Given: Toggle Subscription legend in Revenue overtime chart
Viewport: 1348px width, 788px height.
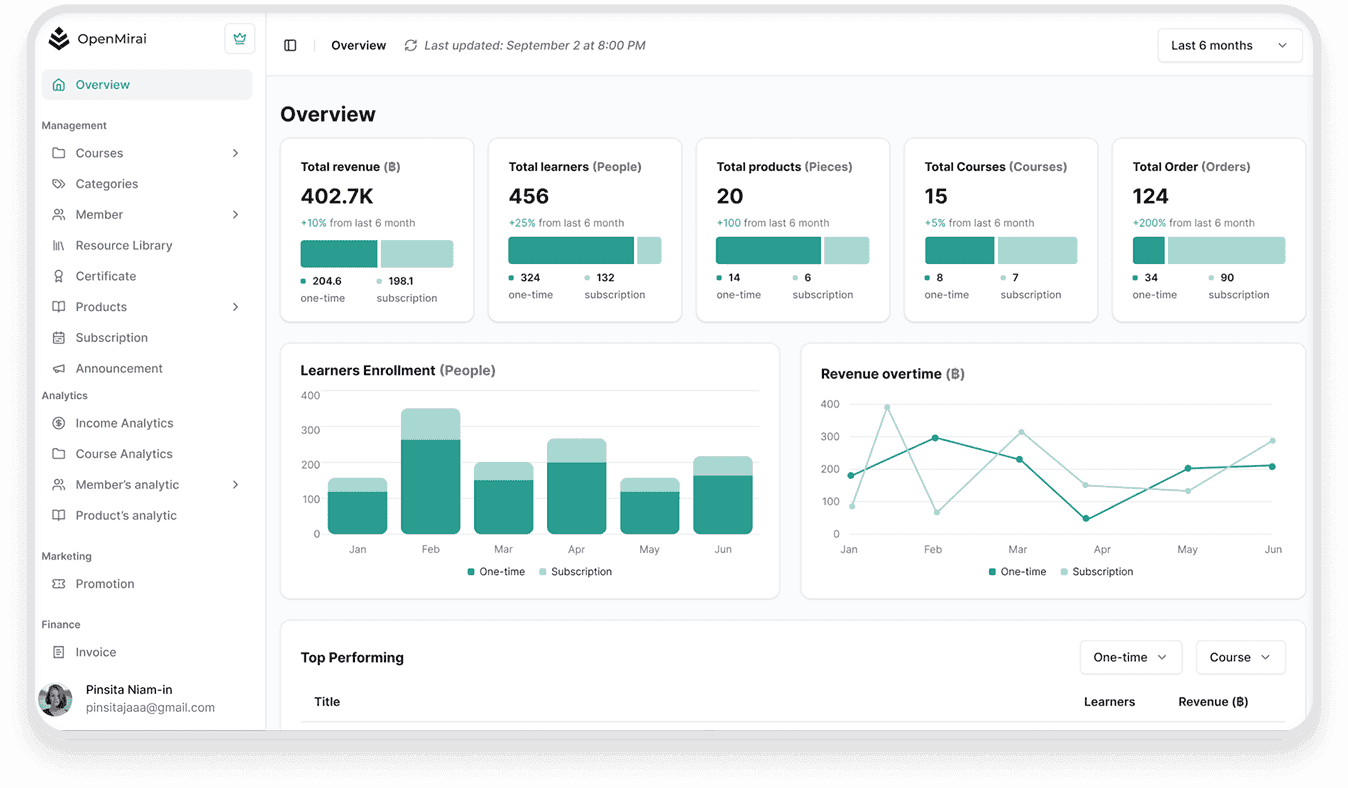Looking at the screenshot, I should tap(1096, 572).
